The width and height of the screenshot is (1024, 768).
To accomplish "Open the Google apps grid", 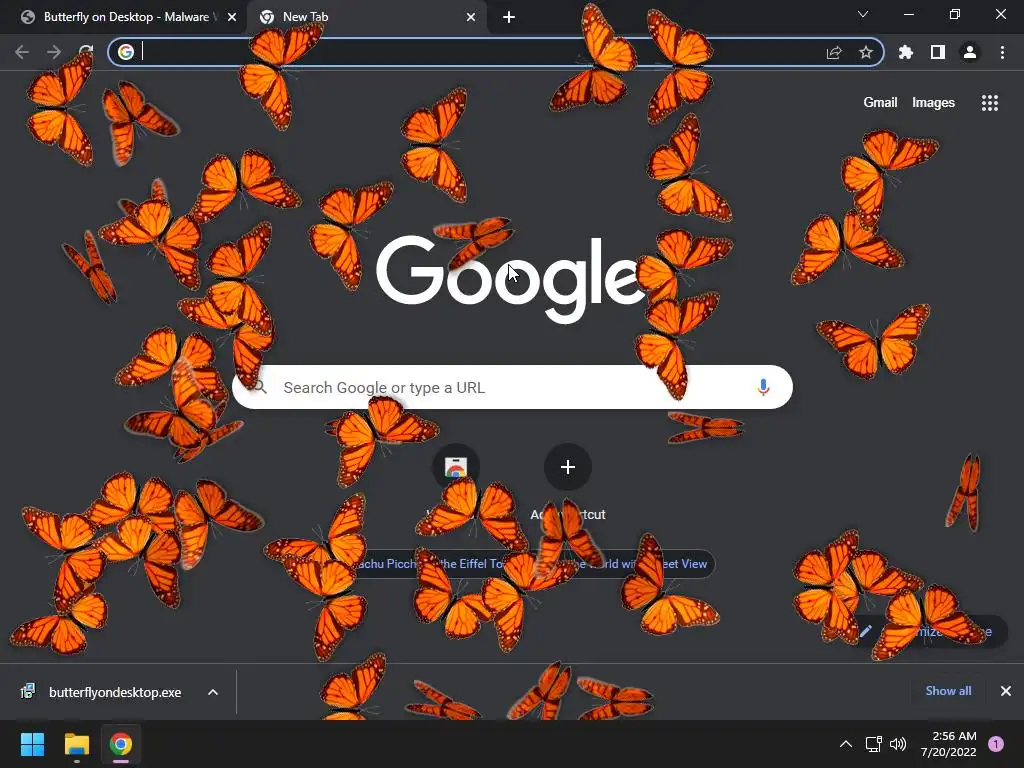I will (990, 103).
